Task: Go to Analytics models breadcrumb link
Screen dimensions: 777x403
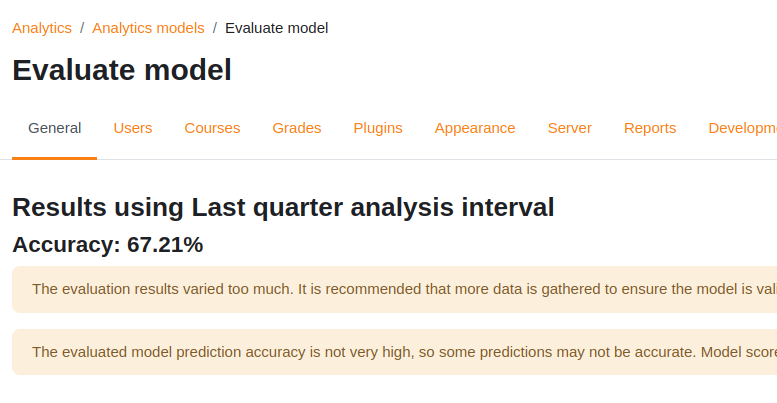Action: tap(148, 28)
